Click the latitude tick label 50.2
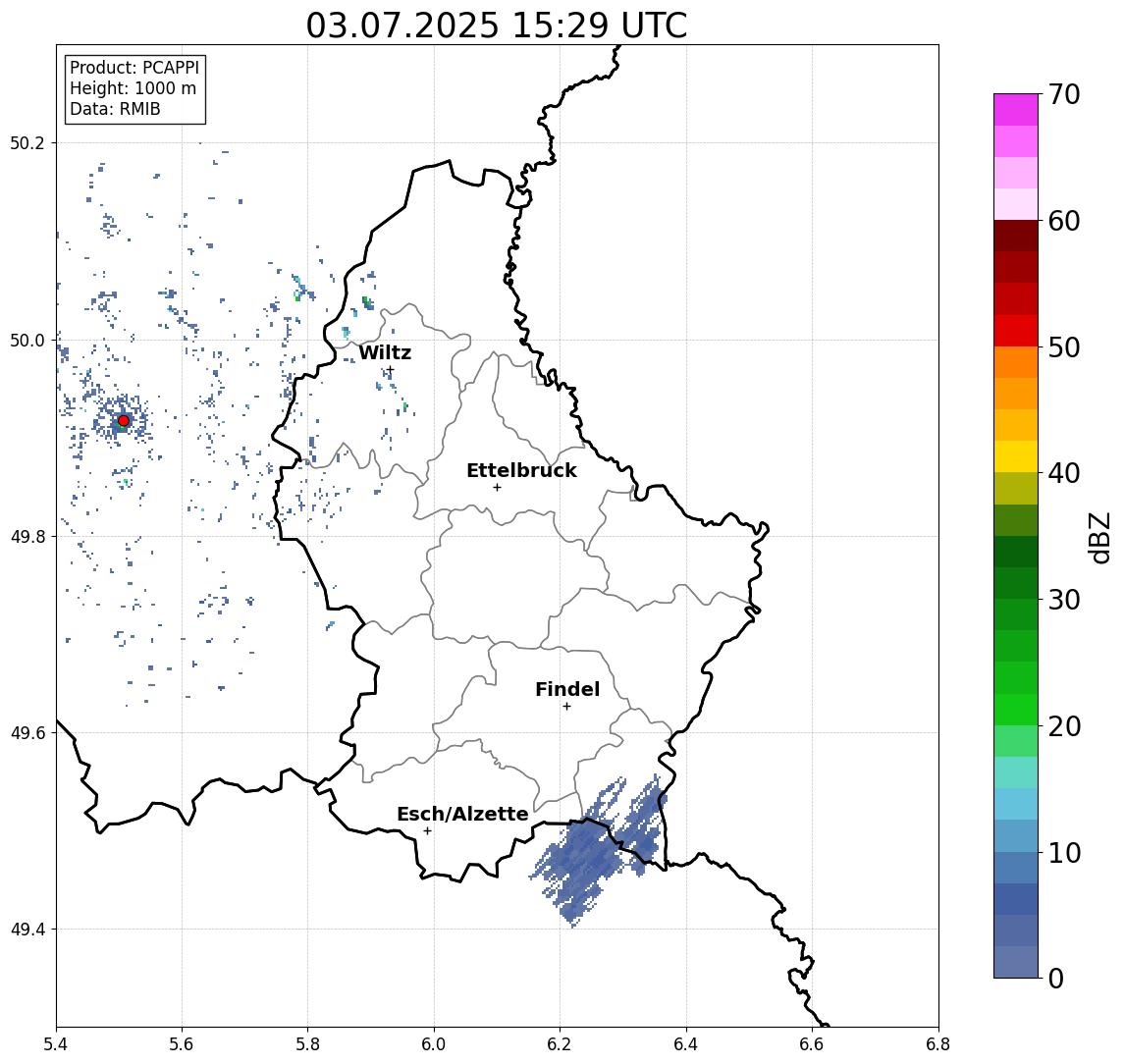Screen dimensions: 1124x1064 (27, 142)
